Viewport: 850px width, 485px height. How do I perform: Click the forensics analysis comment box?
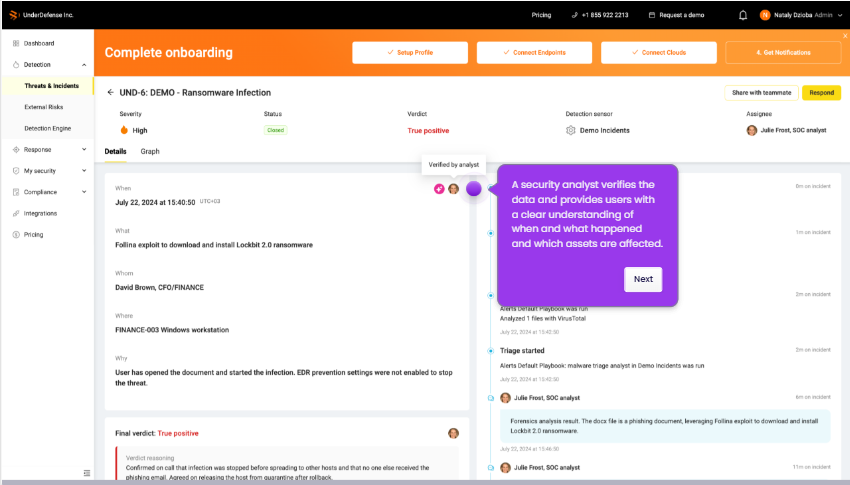pos(665,426)
